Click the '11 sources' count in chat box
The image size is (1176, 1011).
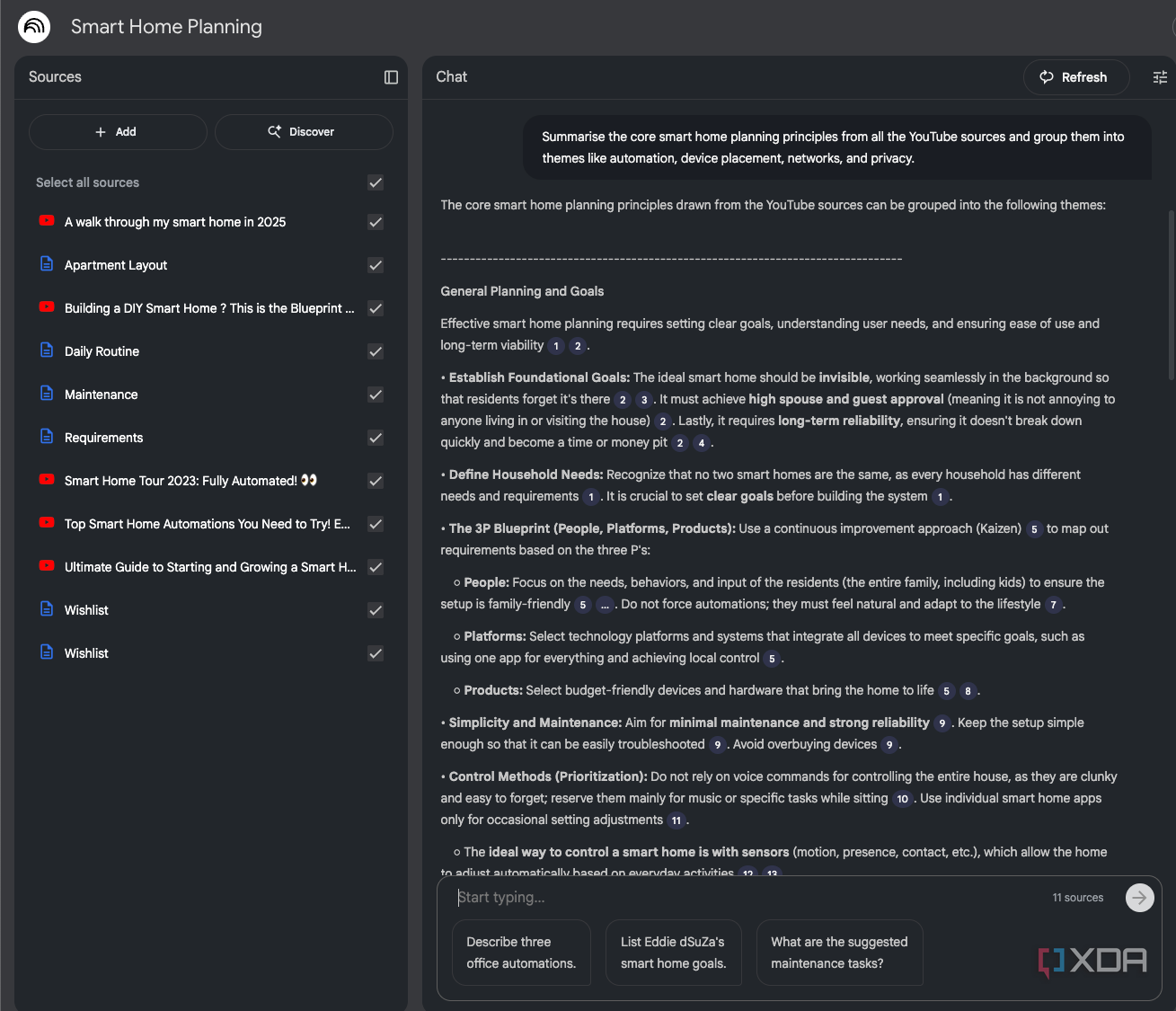pos(1077,897)
